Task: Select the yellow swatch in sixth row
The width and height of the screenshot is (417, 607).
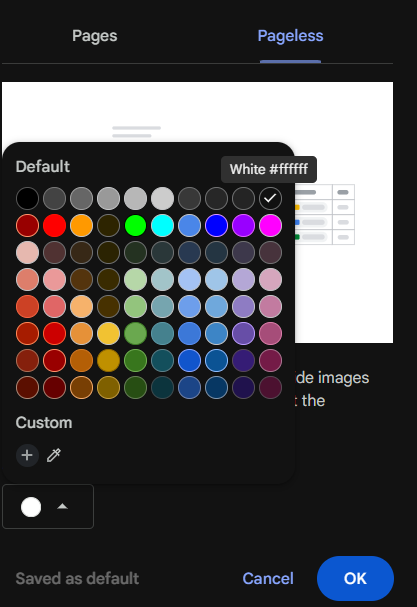Action: click(108, 333)
